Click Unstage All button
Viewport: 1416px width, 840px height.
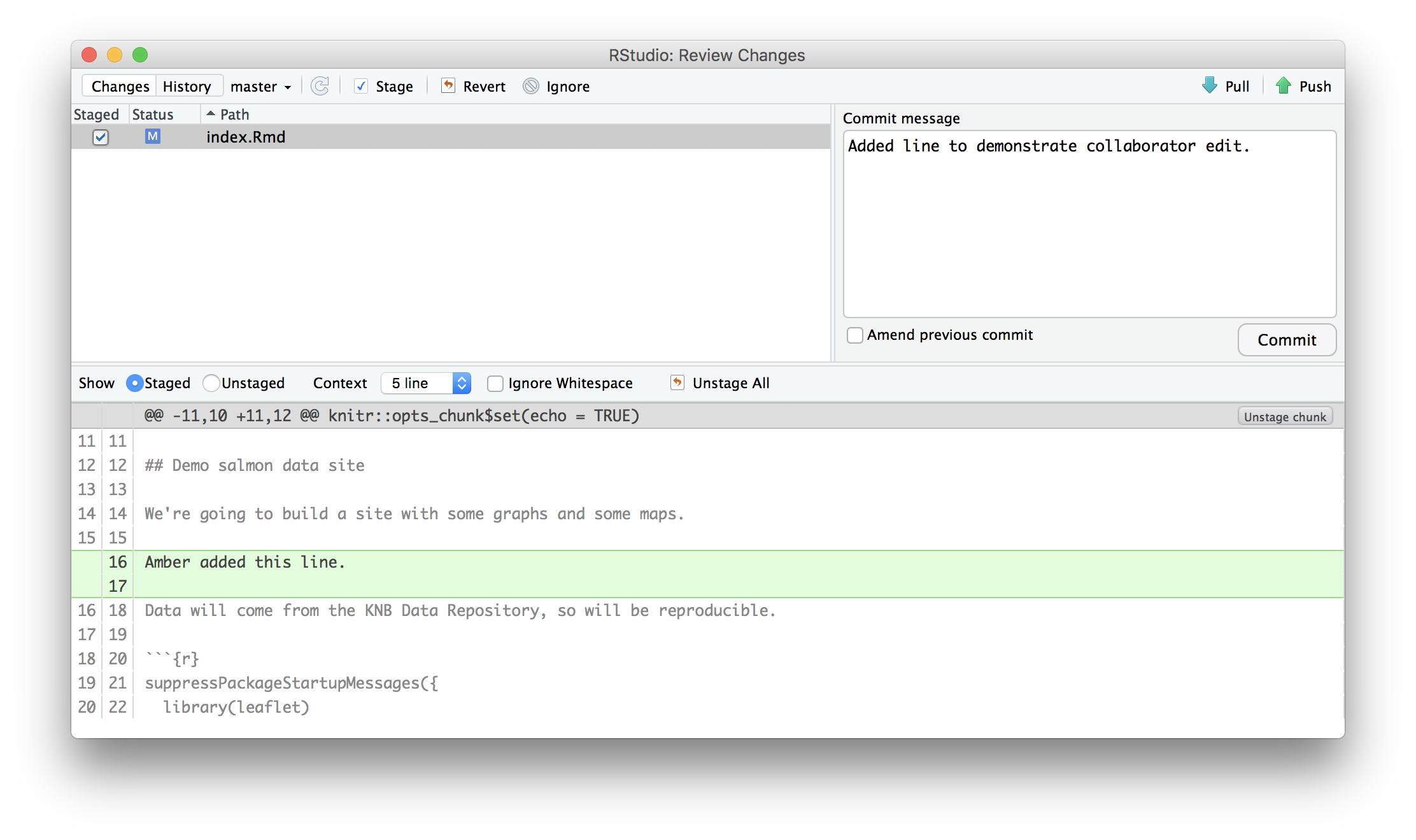click(719, 383)
